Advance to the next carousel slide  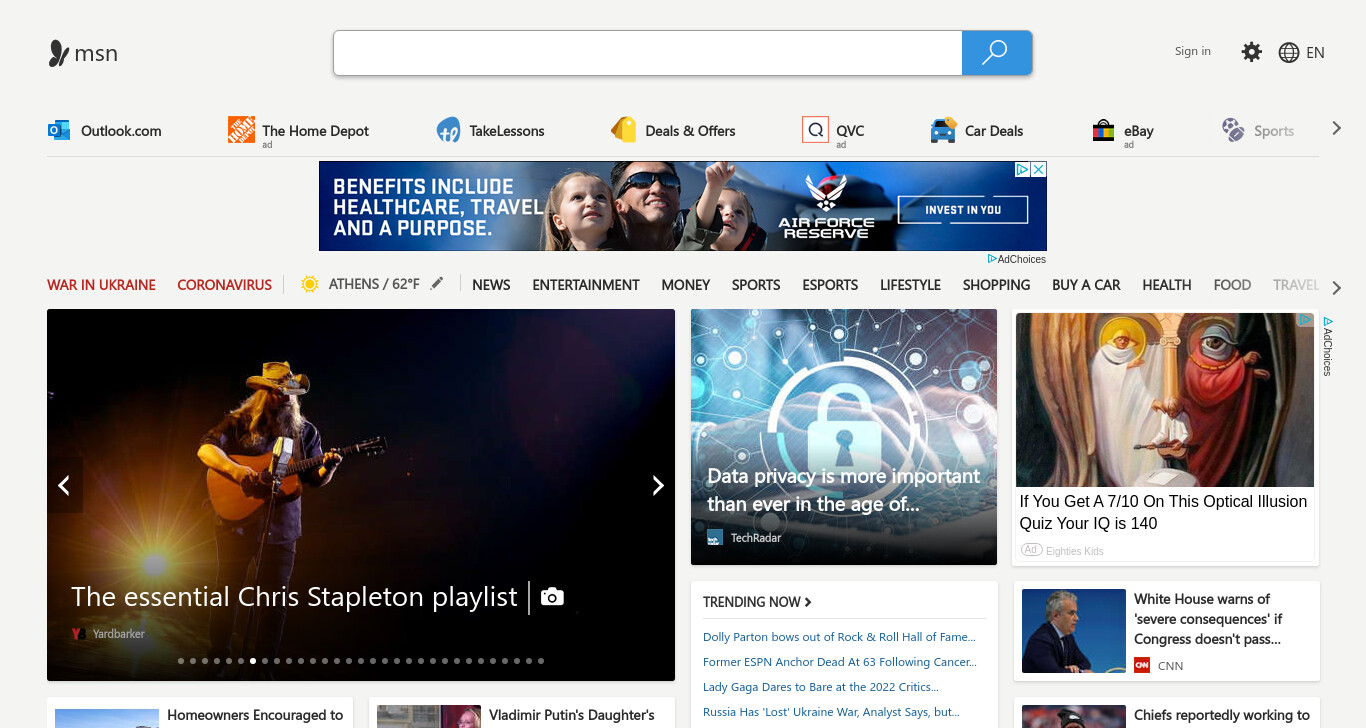[657, 485]
